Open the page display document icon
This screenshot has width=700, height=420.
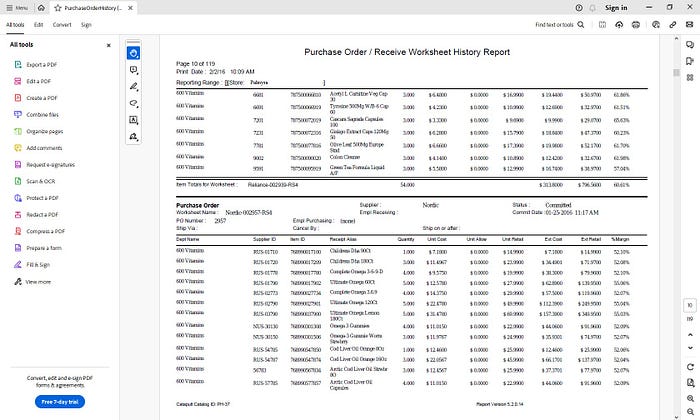(x=690, y=383)
